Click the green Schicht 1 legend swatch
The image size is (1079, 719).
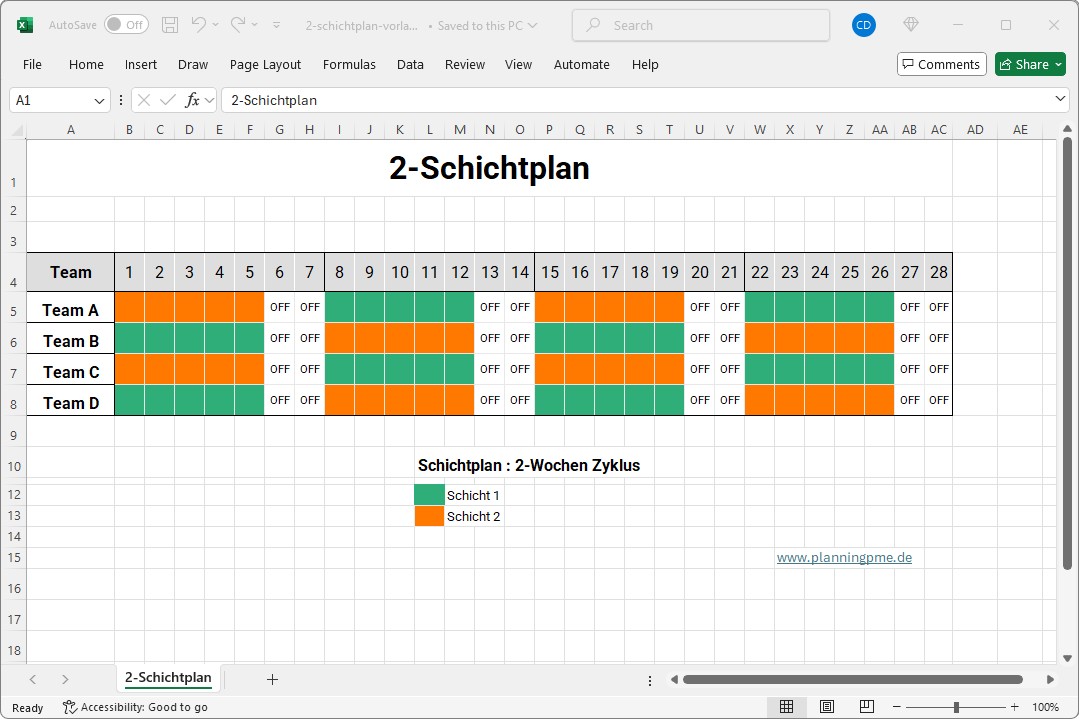pyautogui.click(x=428, y=494)
